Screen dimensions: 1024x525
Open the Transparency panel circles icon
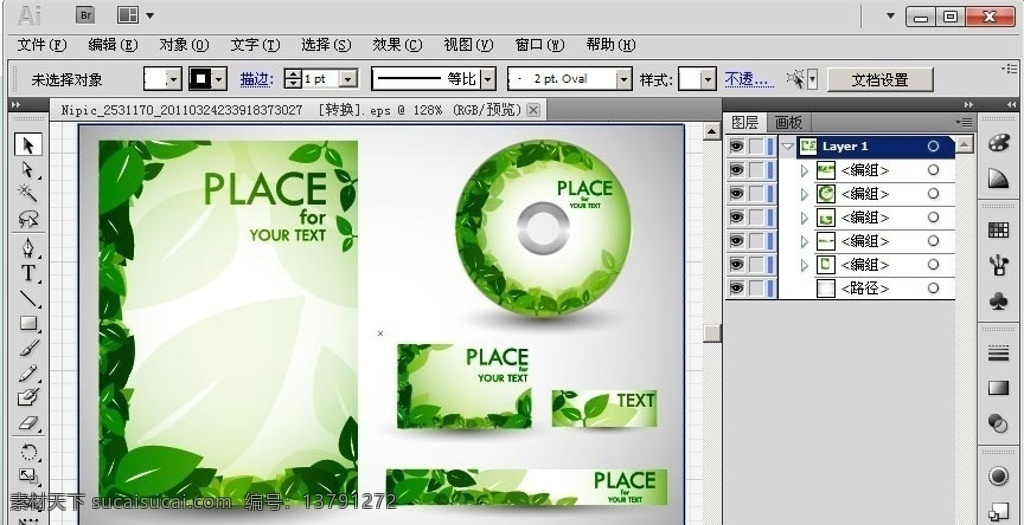pos(998,423)
